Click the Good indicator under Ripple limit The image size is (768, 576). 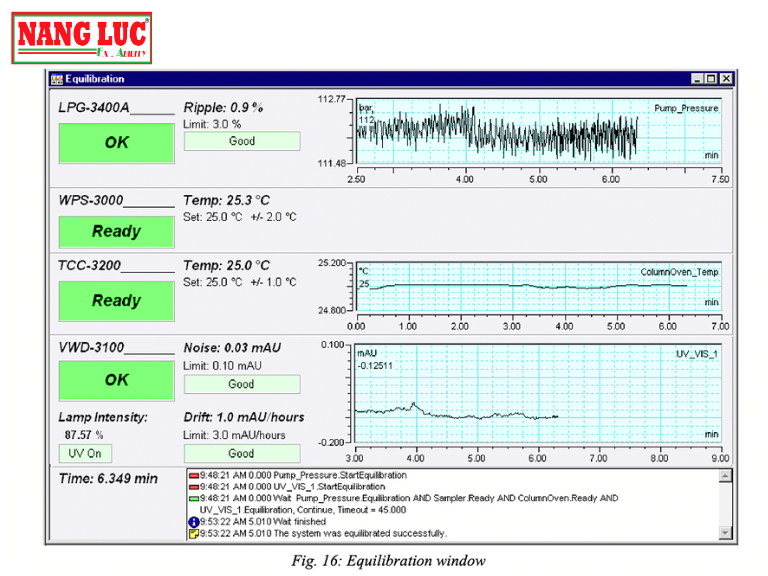coord(241,142)
